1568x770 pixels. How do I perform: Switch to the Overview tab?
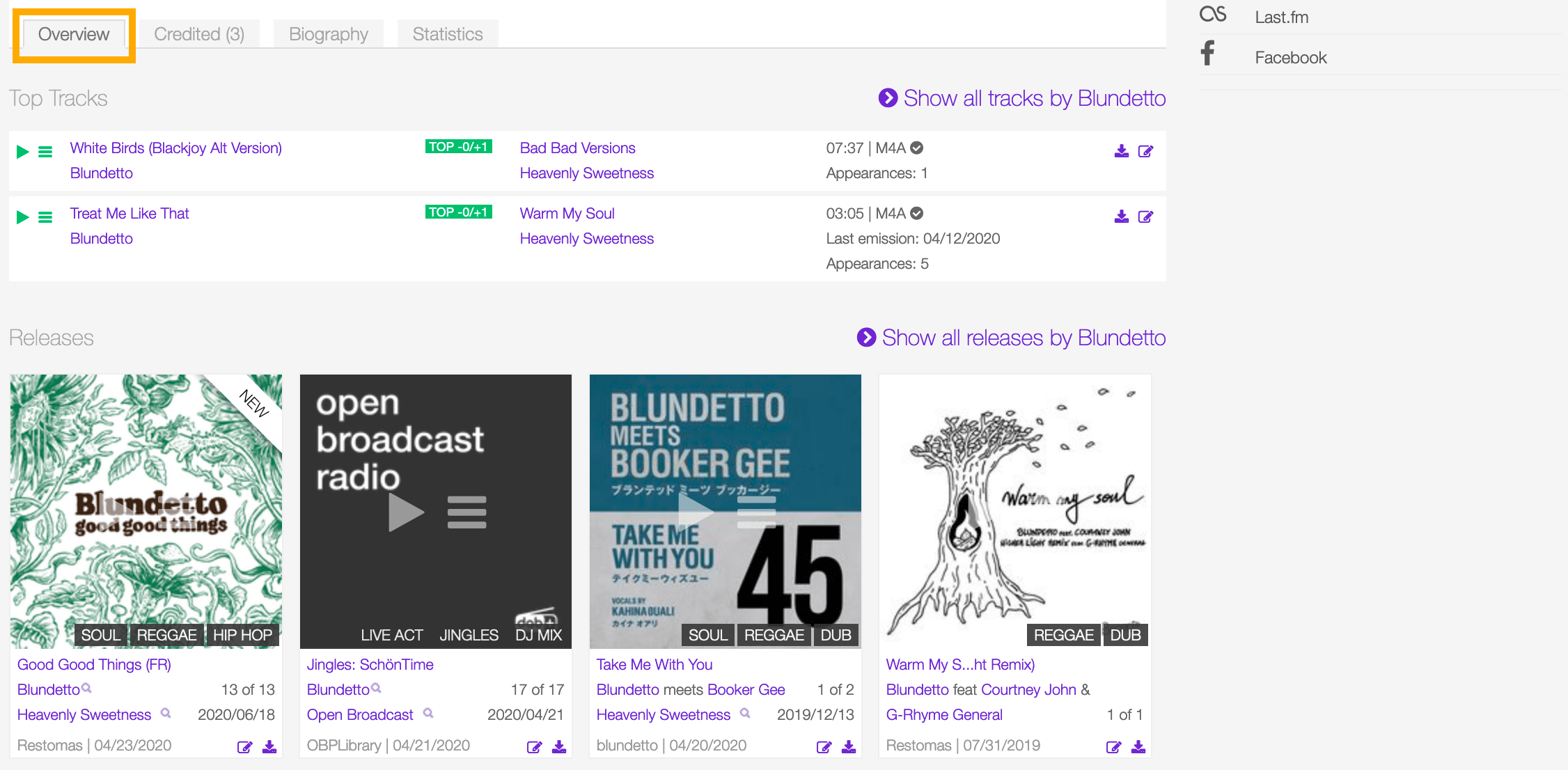[74, 34]
